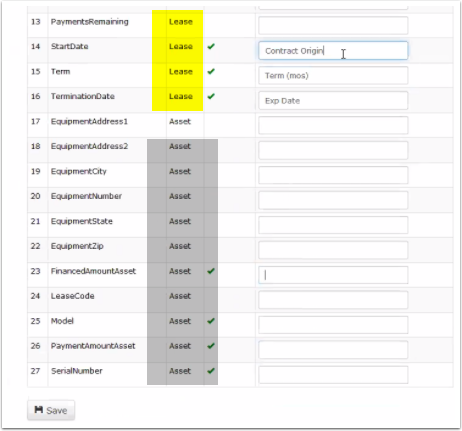This screenshot has height=431, width=462.
Task: Click the Asset label in EquipmentAddress1 row
Action: click(180, 122)
